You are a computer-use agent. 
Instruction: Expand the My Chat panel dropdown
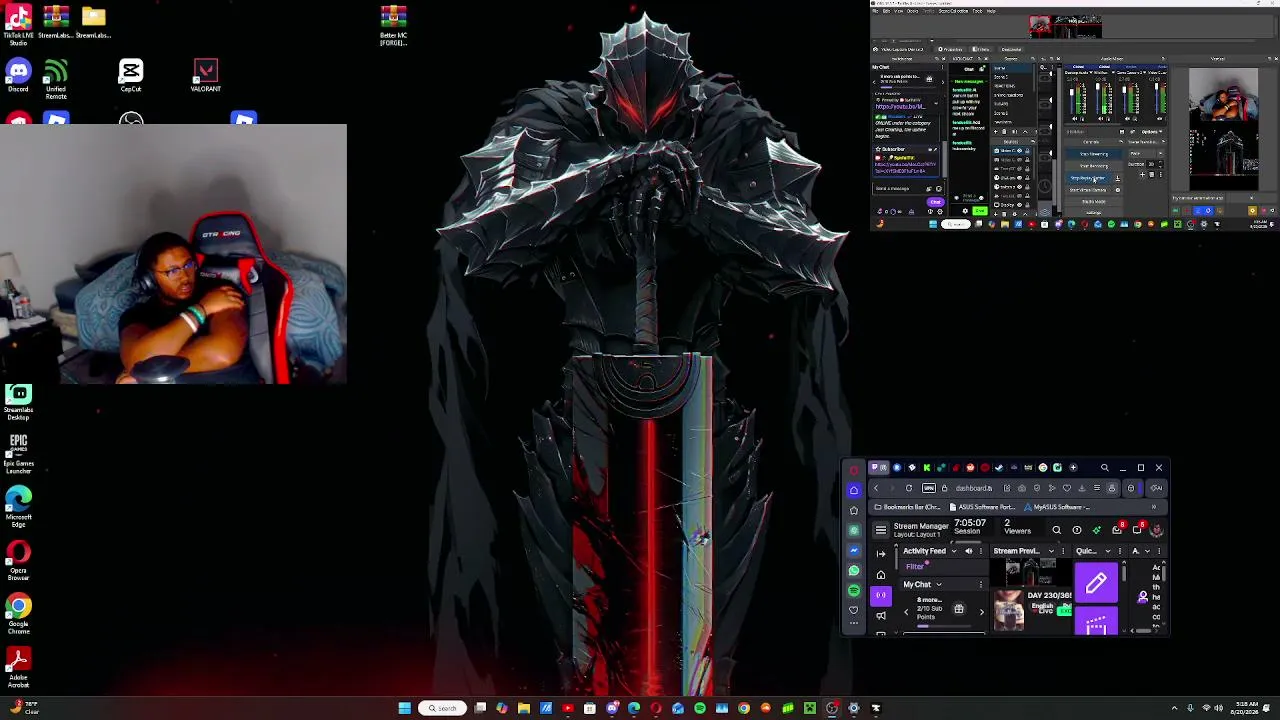click(x=938, y=585)
